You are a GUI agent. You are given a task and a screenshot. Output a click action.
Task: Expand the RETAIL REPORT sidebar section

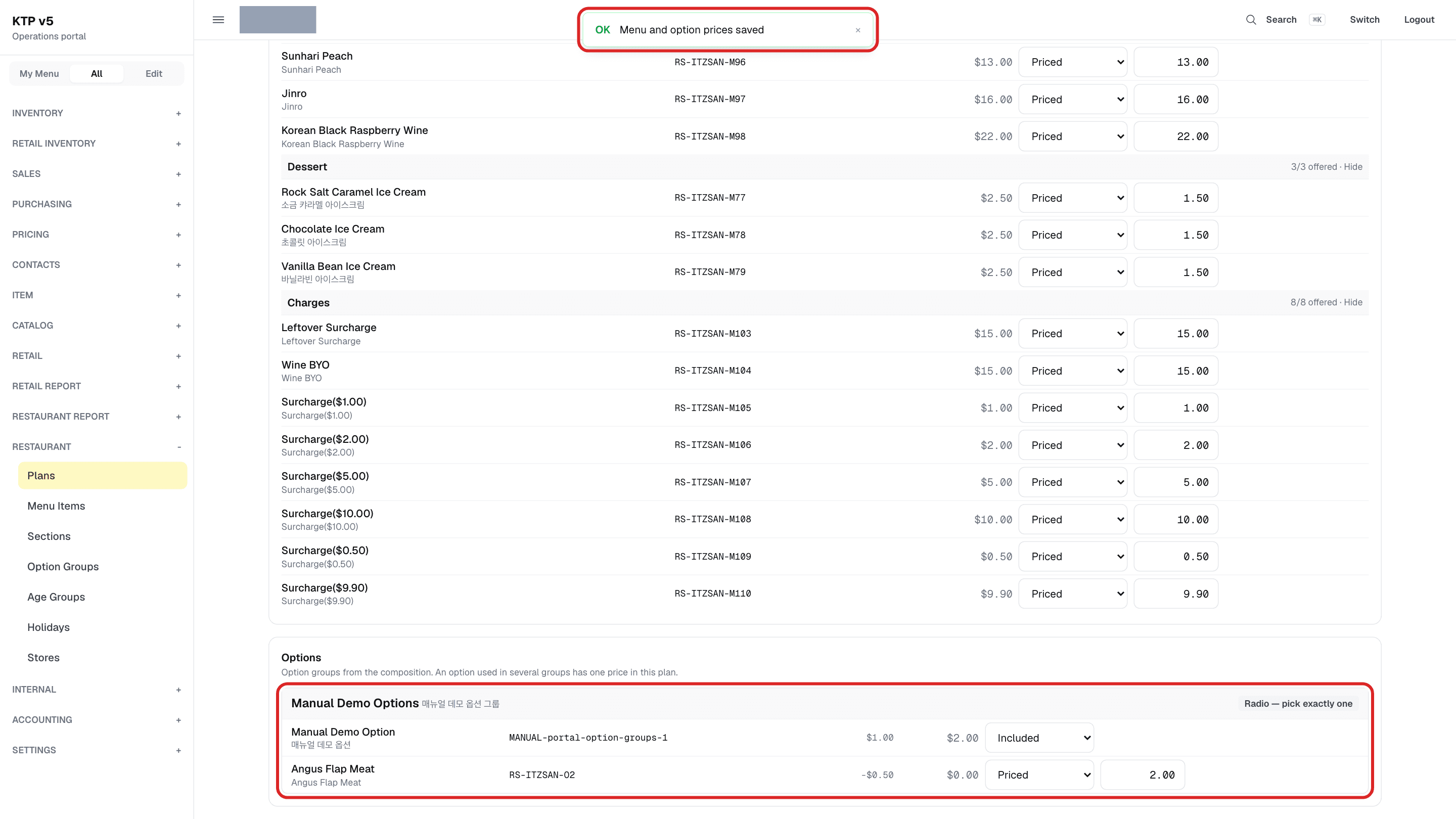tap(97, 386)
